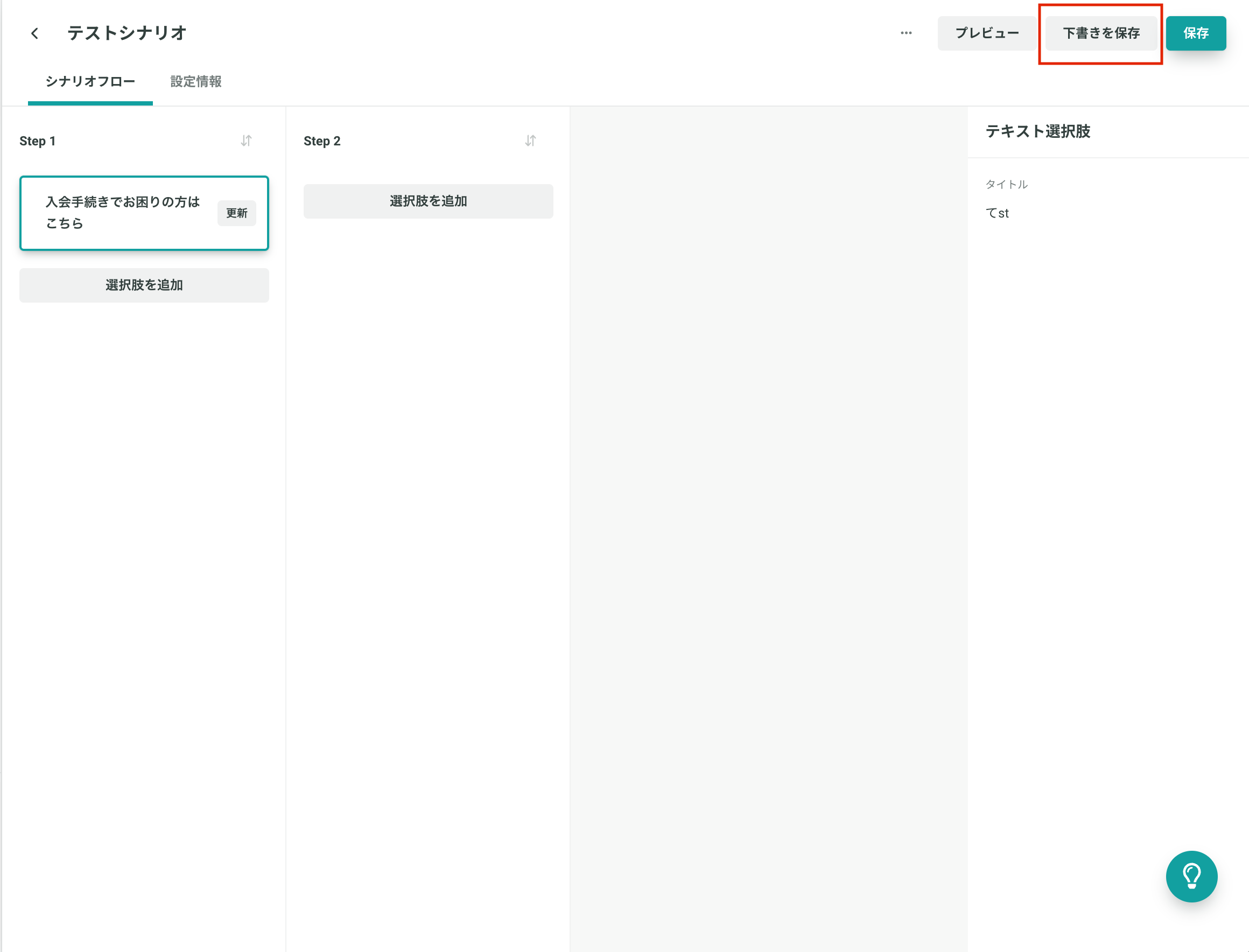Click the テストシナリオ scenario title
The width and height of the screenshot is (1249, 952).
coord(127,33)
